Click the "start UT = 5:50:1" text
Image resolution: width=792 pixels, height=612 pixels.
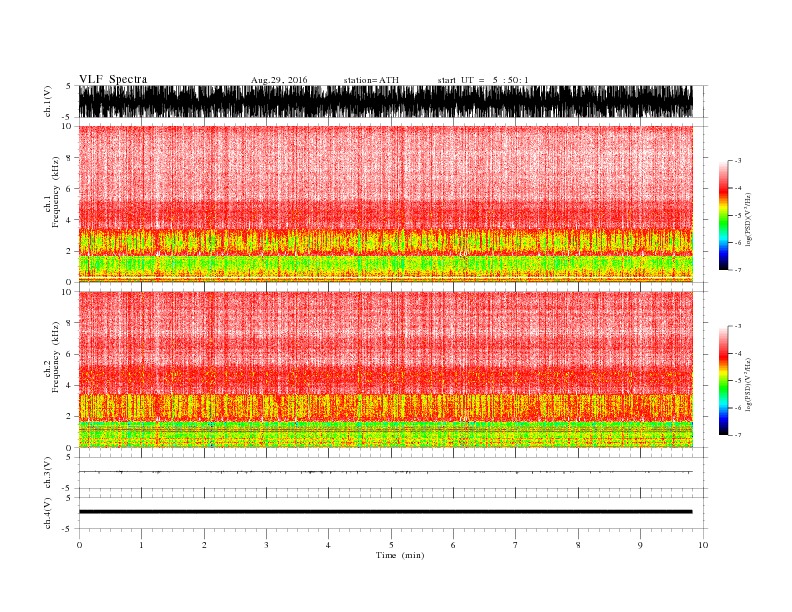point(483,80)
